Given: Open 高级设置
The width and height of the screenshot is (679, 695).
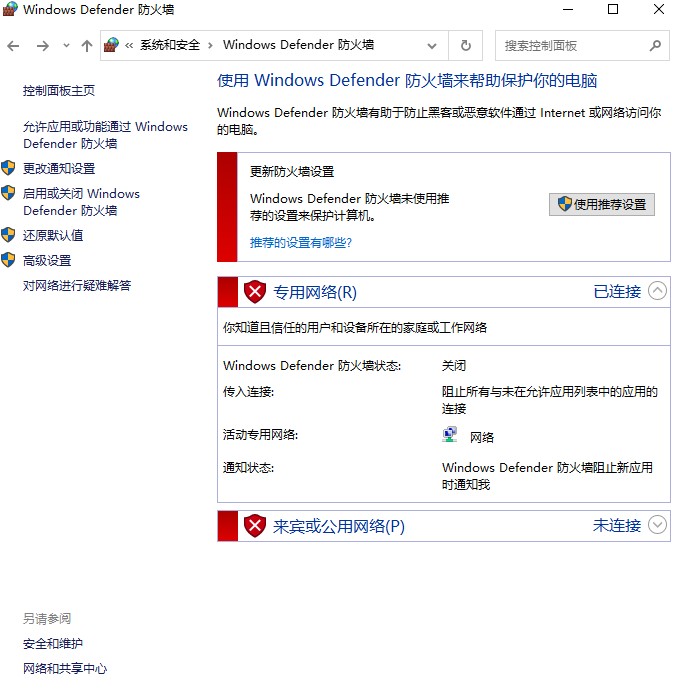Looking at the screenshot, I should point(47,261).
